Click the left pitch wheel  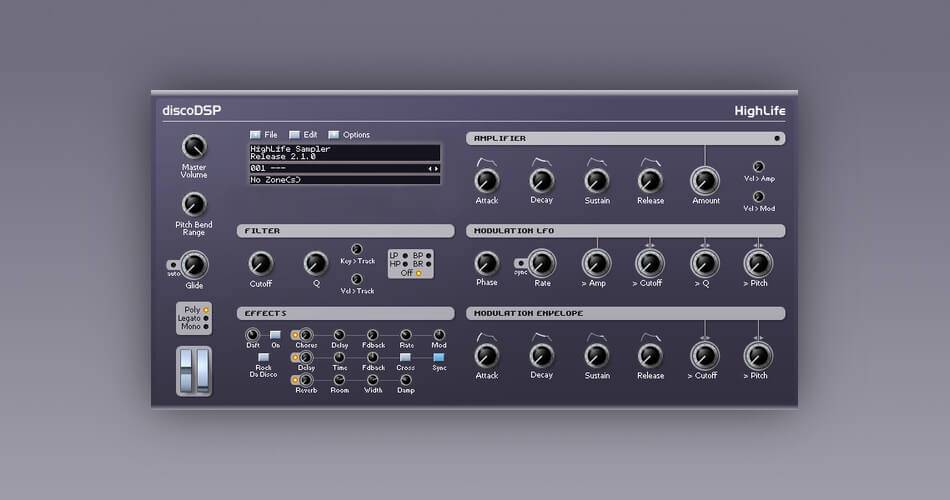tap(187, 370)
